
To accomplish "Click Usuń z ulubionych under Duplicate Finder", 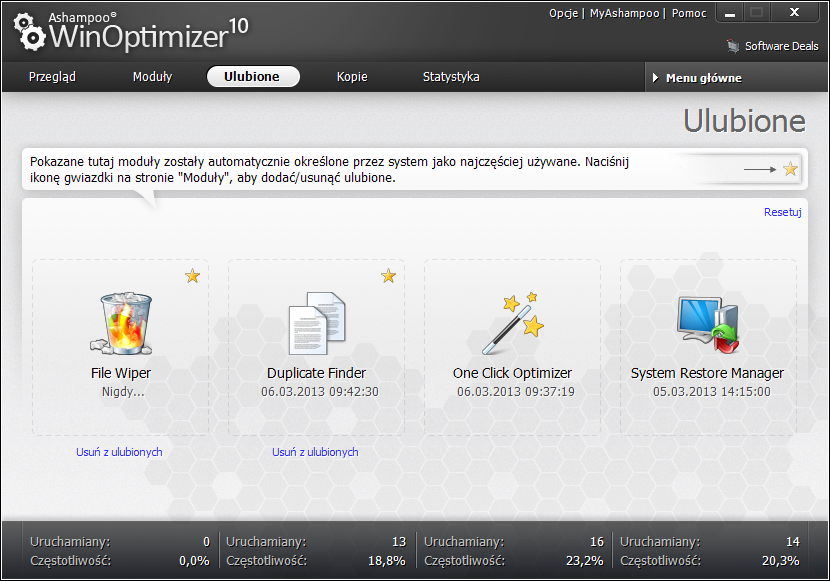I will tap(315, 452).
